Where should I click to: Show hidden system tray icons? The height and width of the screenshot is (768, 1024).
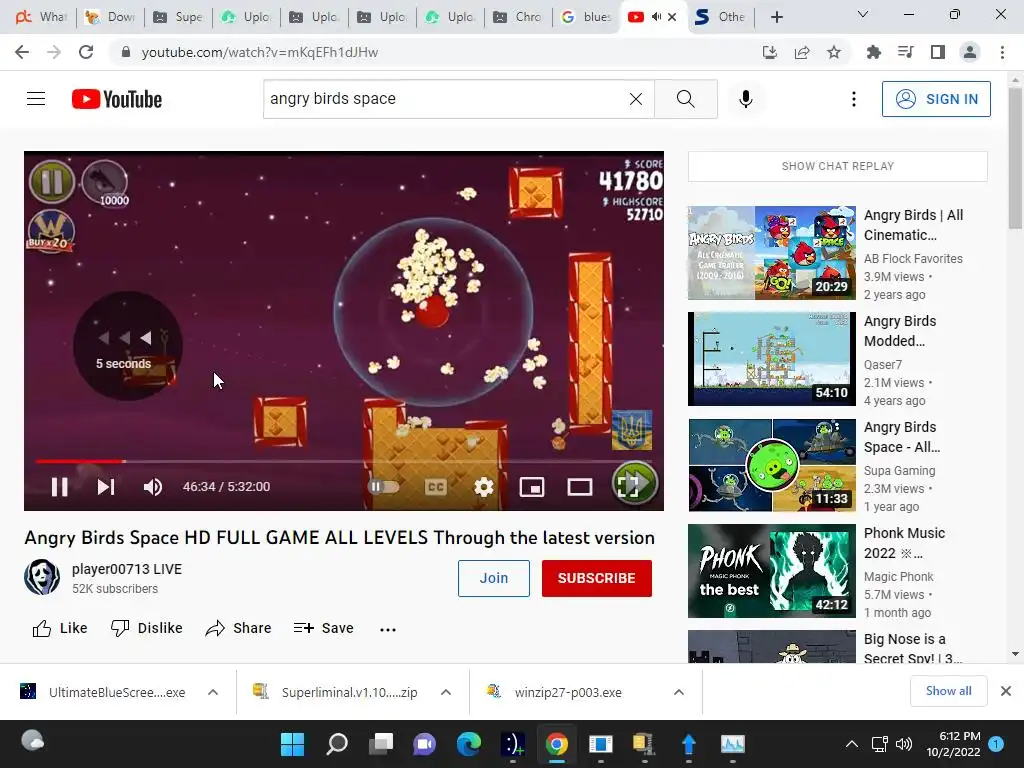tap(852, 744)
